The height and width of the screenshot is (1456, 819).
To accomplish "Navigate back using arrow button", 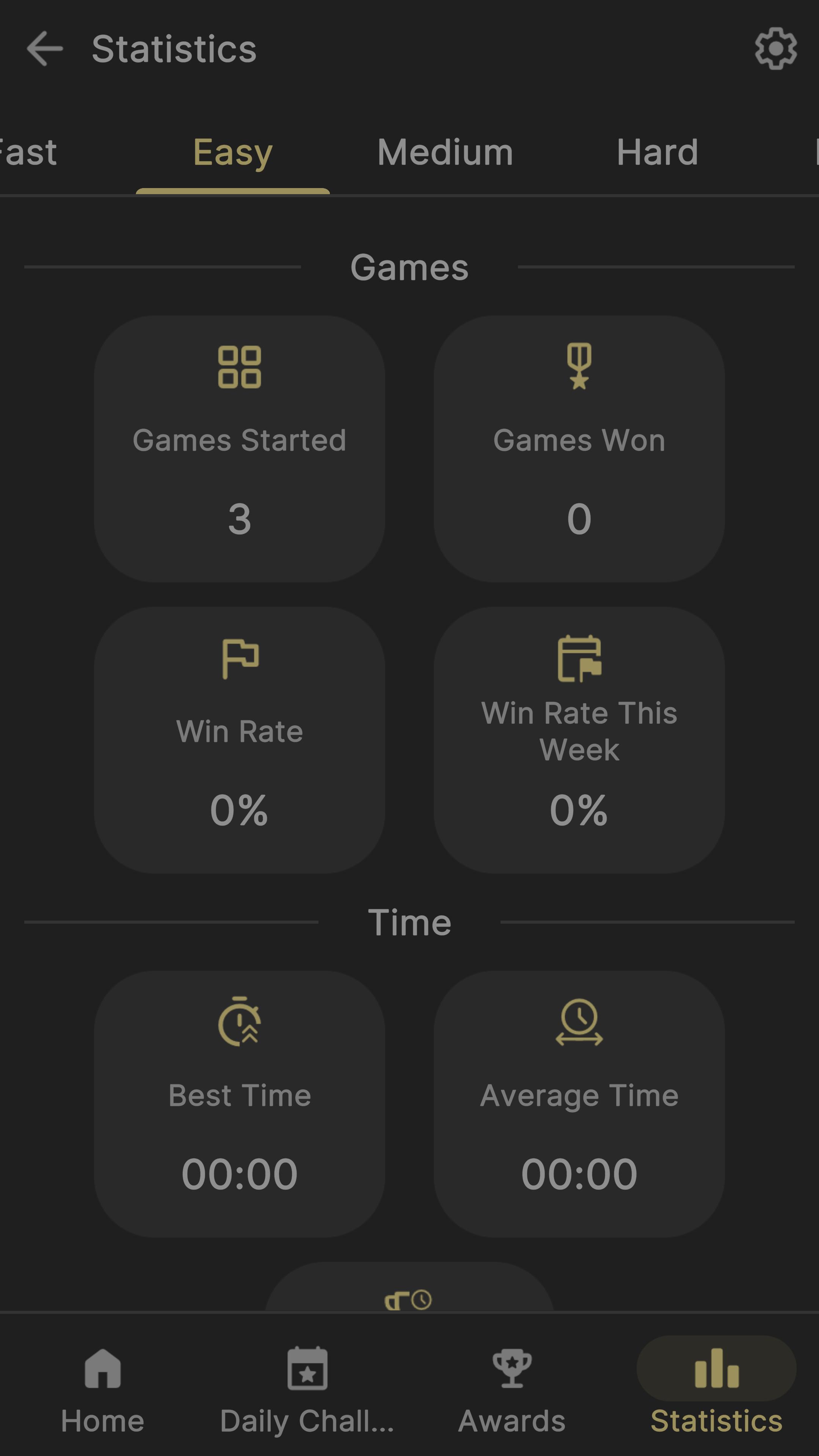I will (x=45, y=48).
